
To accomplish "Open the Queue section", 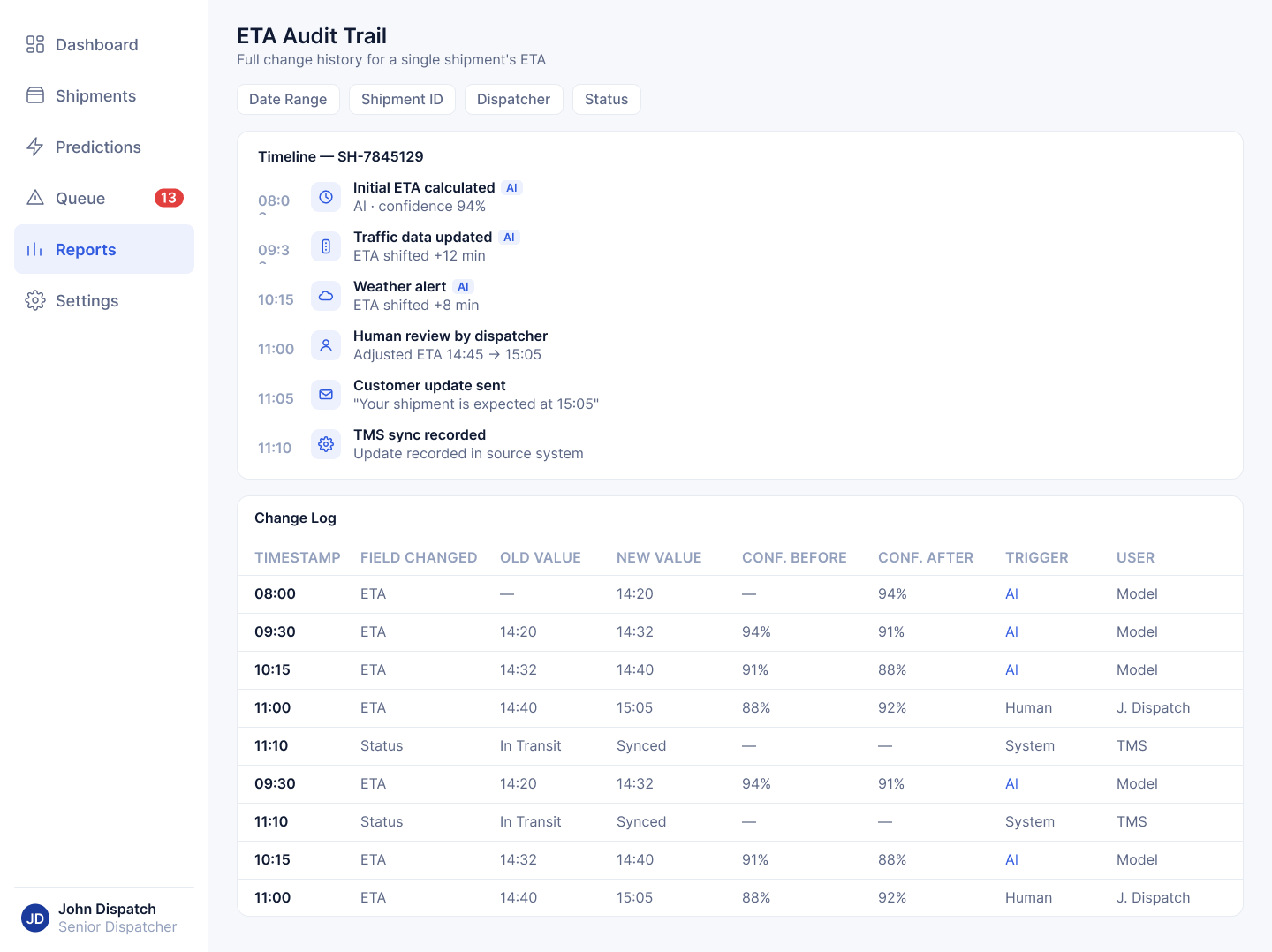I will tap(104, 198).
